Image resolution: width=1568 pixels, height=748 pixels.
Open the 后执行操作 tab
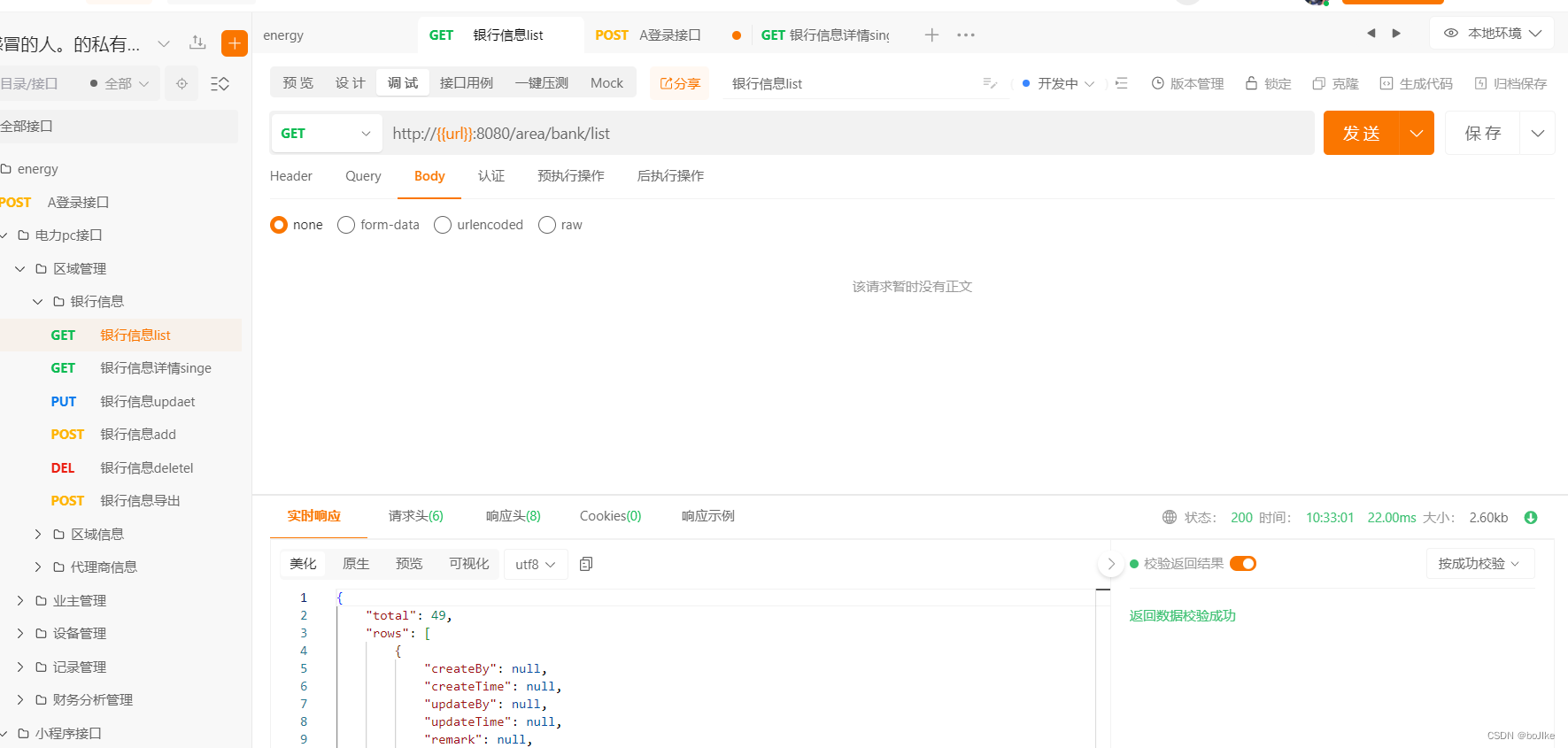coord(671,176)
